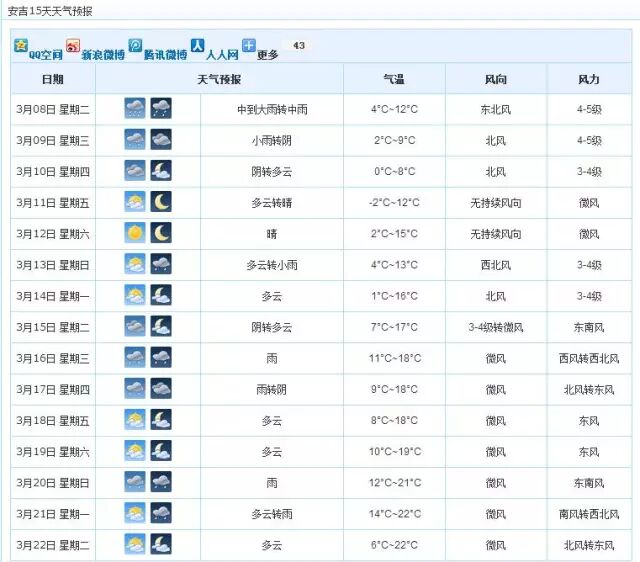Click the 新浪微博 link text
The image size is (640, 562).
103,55
